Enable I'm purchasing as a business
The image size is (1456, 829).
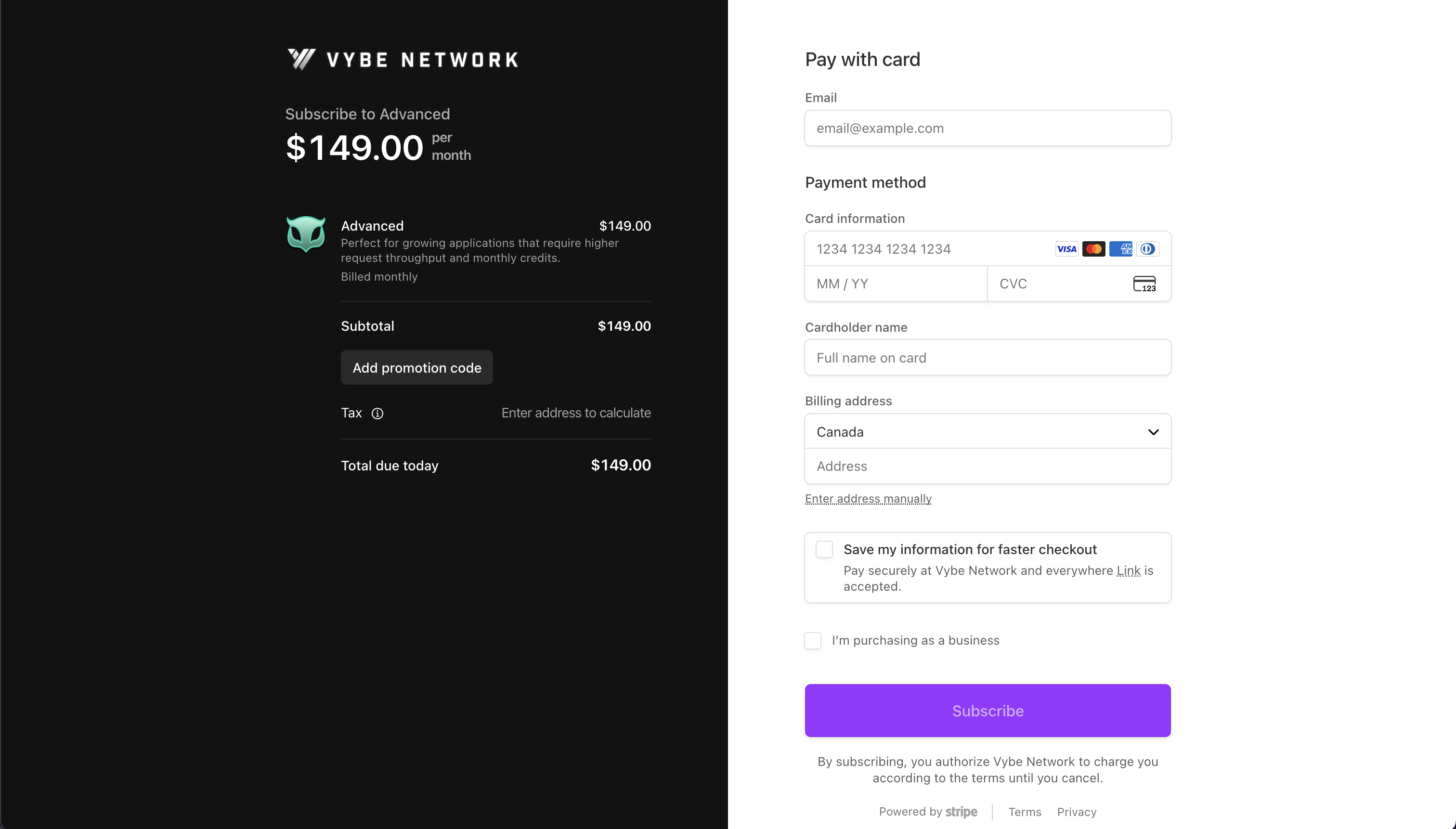[x=813, y=641]
